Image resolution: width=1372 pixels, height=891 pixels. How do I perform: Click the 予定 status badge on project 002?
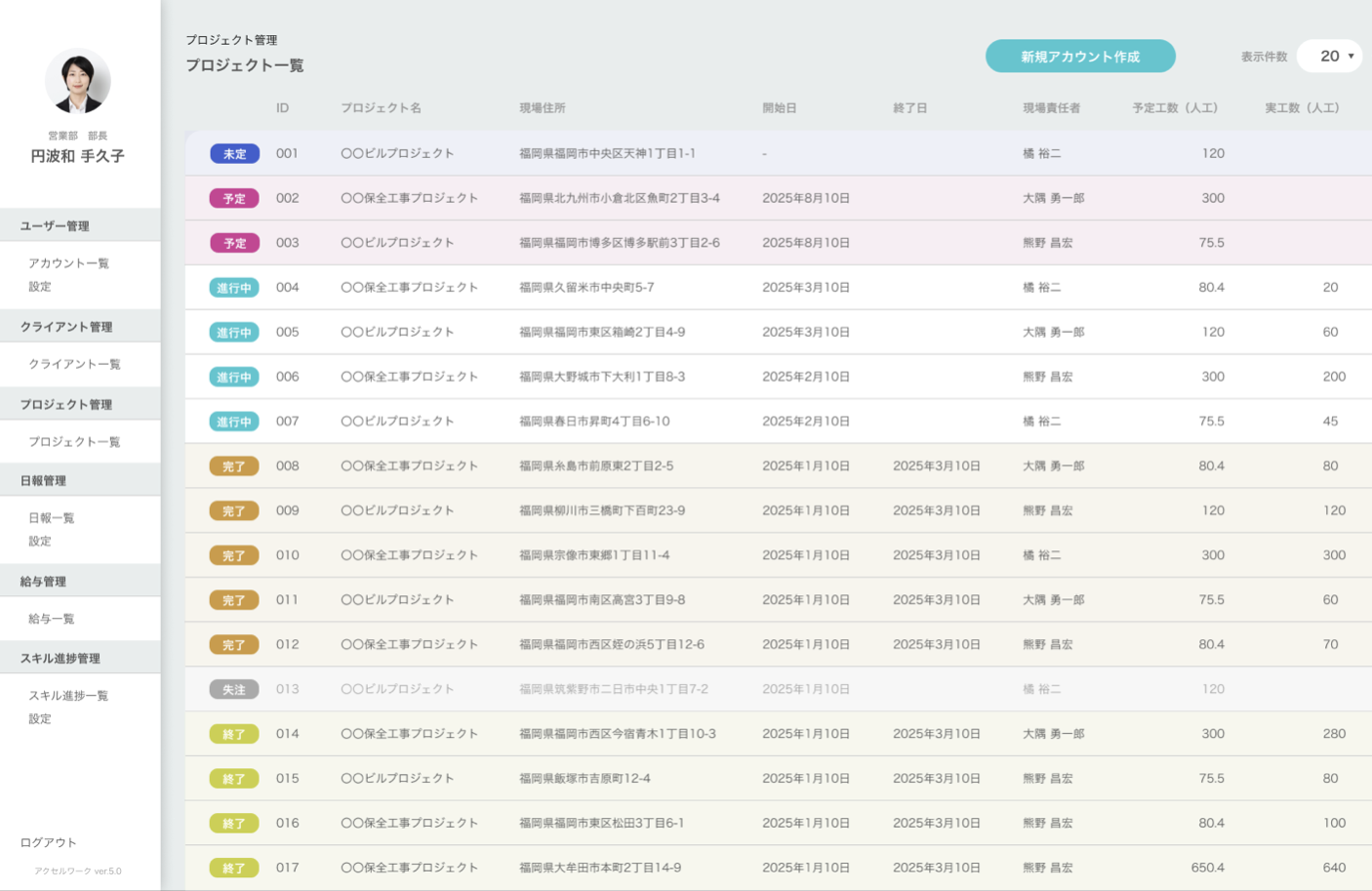tap(234, 199)
